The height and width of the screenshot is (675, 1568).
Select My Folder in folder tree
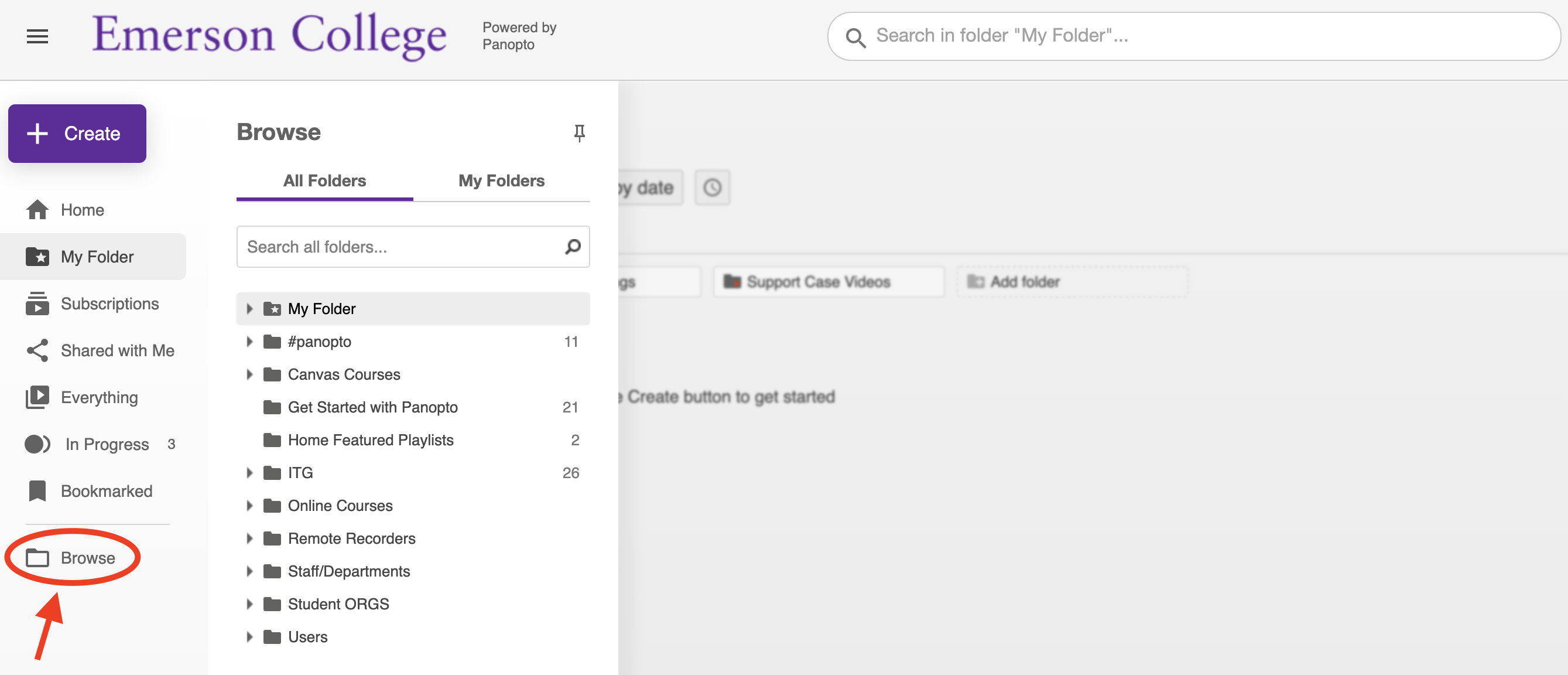pyautogui.click(x=413, y=309)
